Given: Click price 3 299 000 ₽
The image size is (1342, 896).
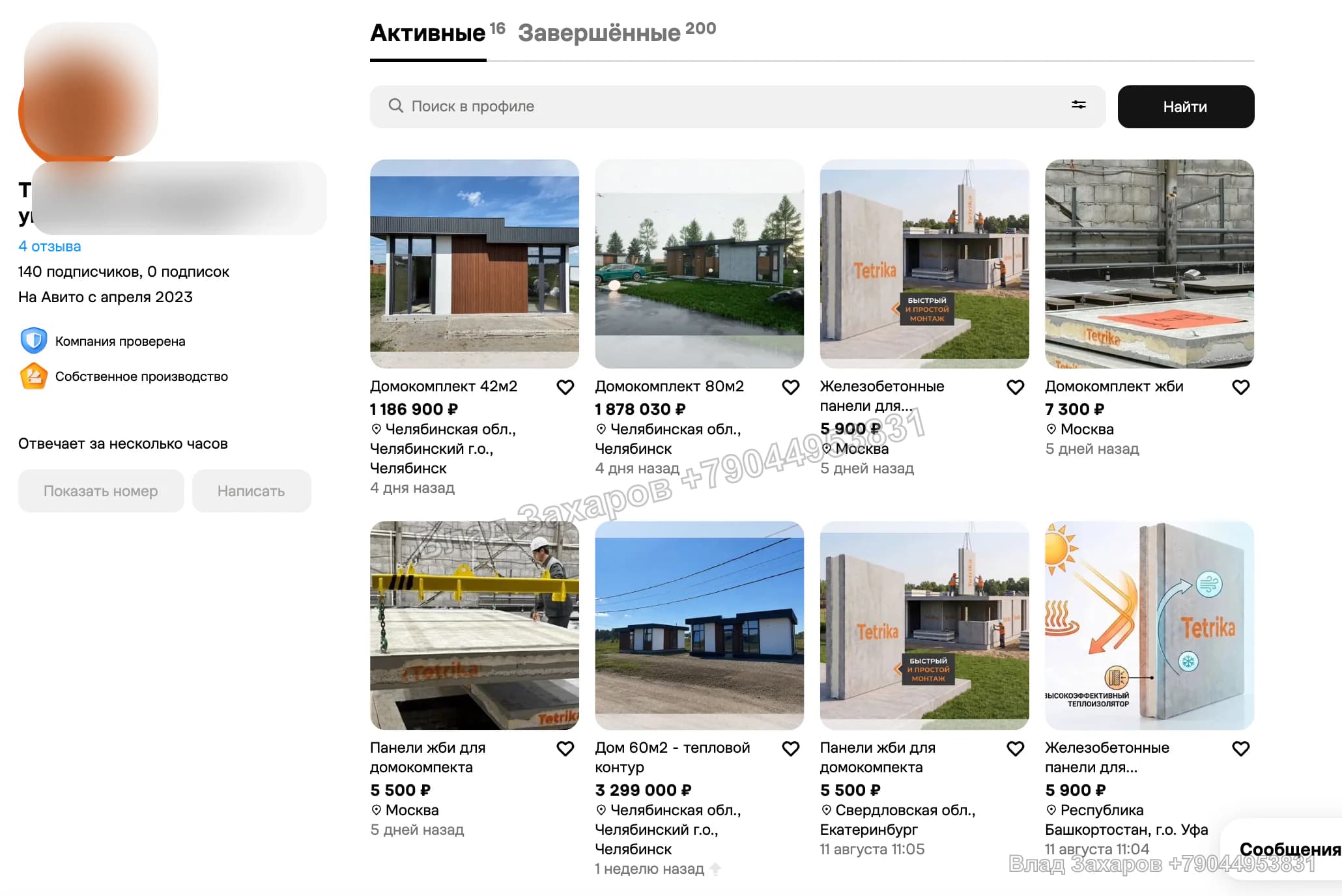Looking at the screenshot, I should [643, 790].
